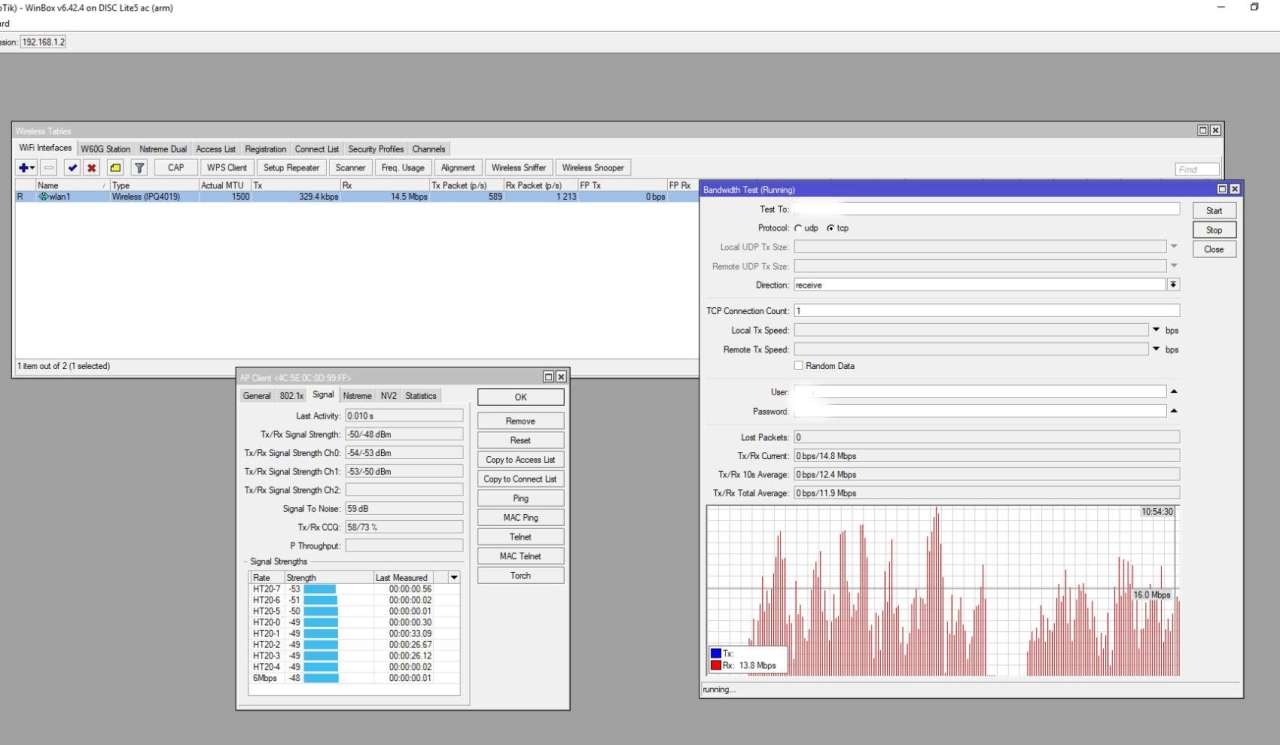The height and width of the screenshot is (745, 1280).
Task: Click the Wireless Sniffer button
Action: pyautogui.click(x=519, y=168)
